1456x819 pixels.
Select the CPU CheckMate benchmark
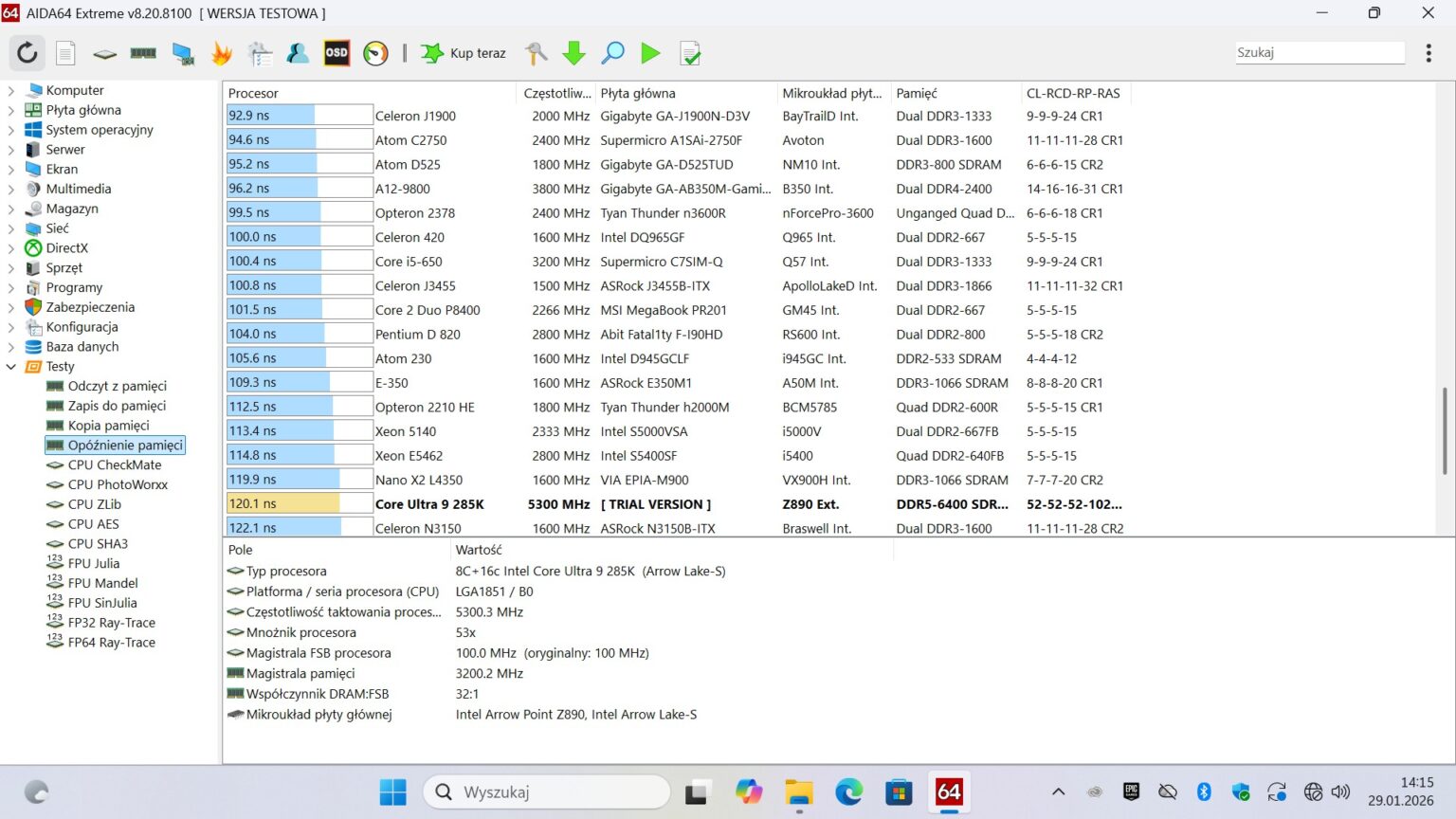coord(115,464)
